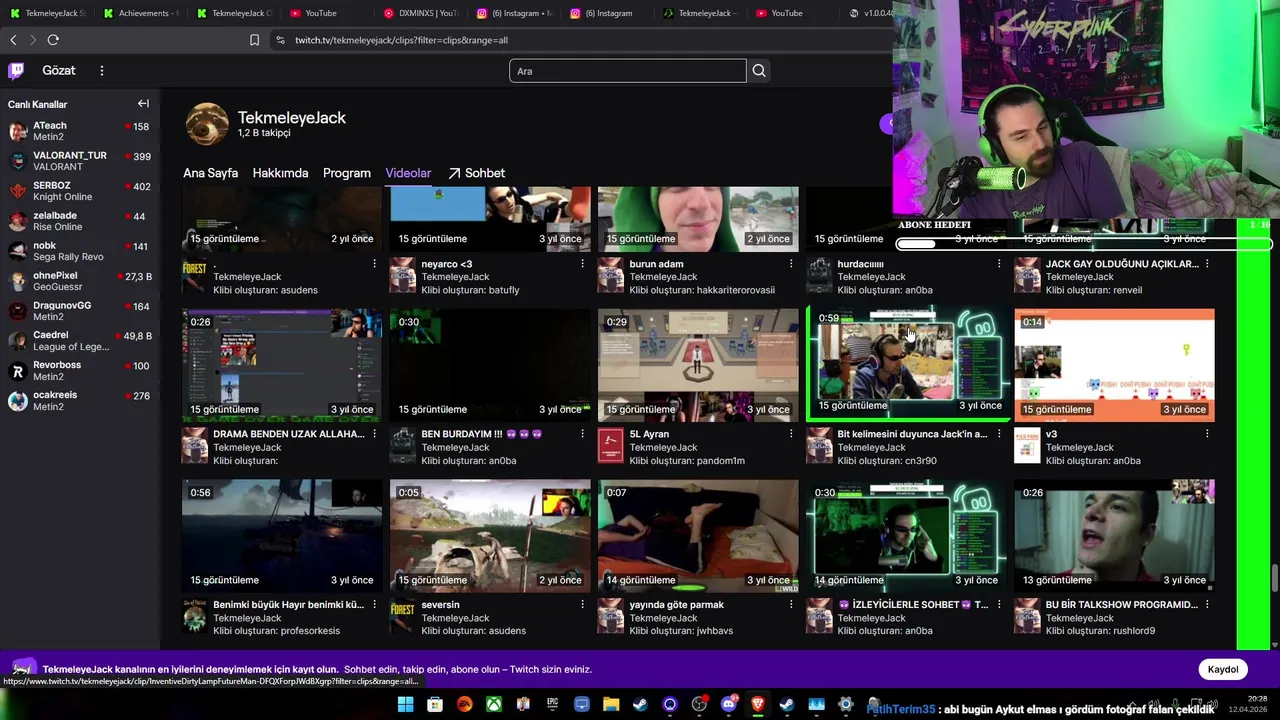Click the browser address bar URL

[401, 40]
